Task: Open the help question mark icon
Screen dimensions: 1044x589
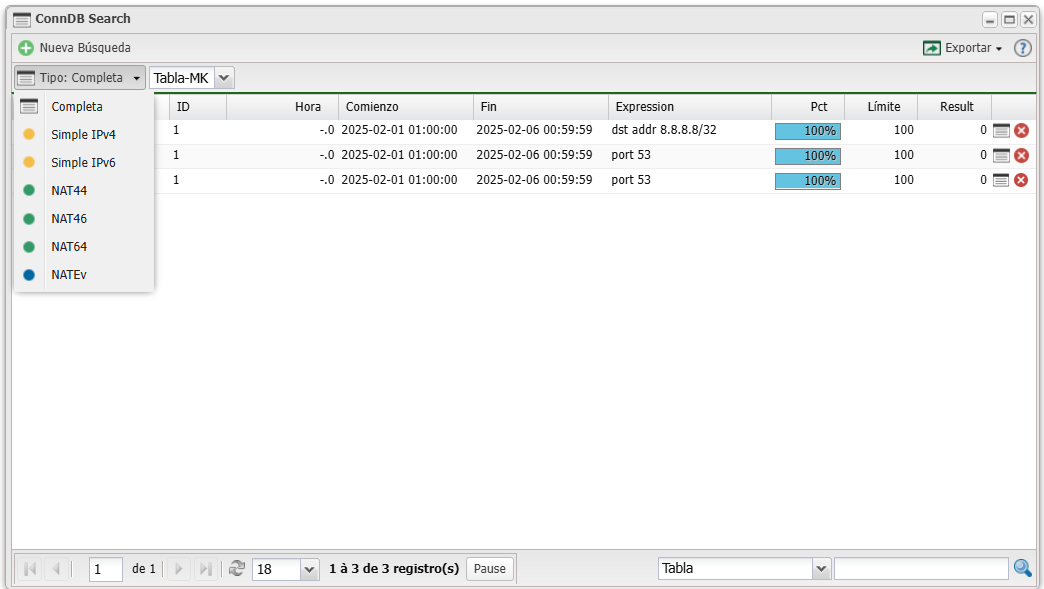Action: click(1022, 48)
